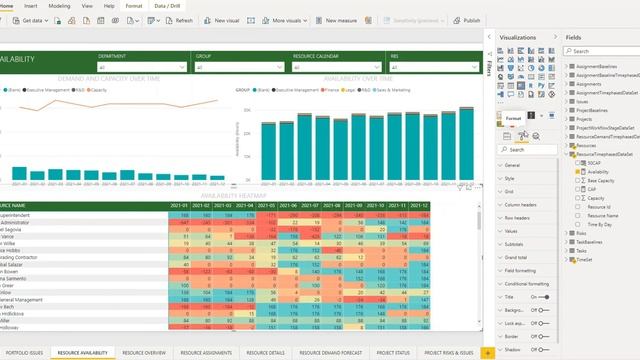
Task: Open the Insert ribbon tab
Action: click(x=31, y=6)
